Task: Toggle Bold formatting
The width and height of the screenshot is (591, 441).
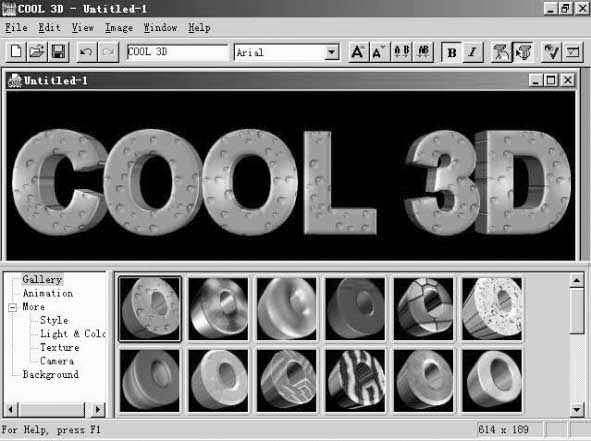Action: click(x=452, y=52)
